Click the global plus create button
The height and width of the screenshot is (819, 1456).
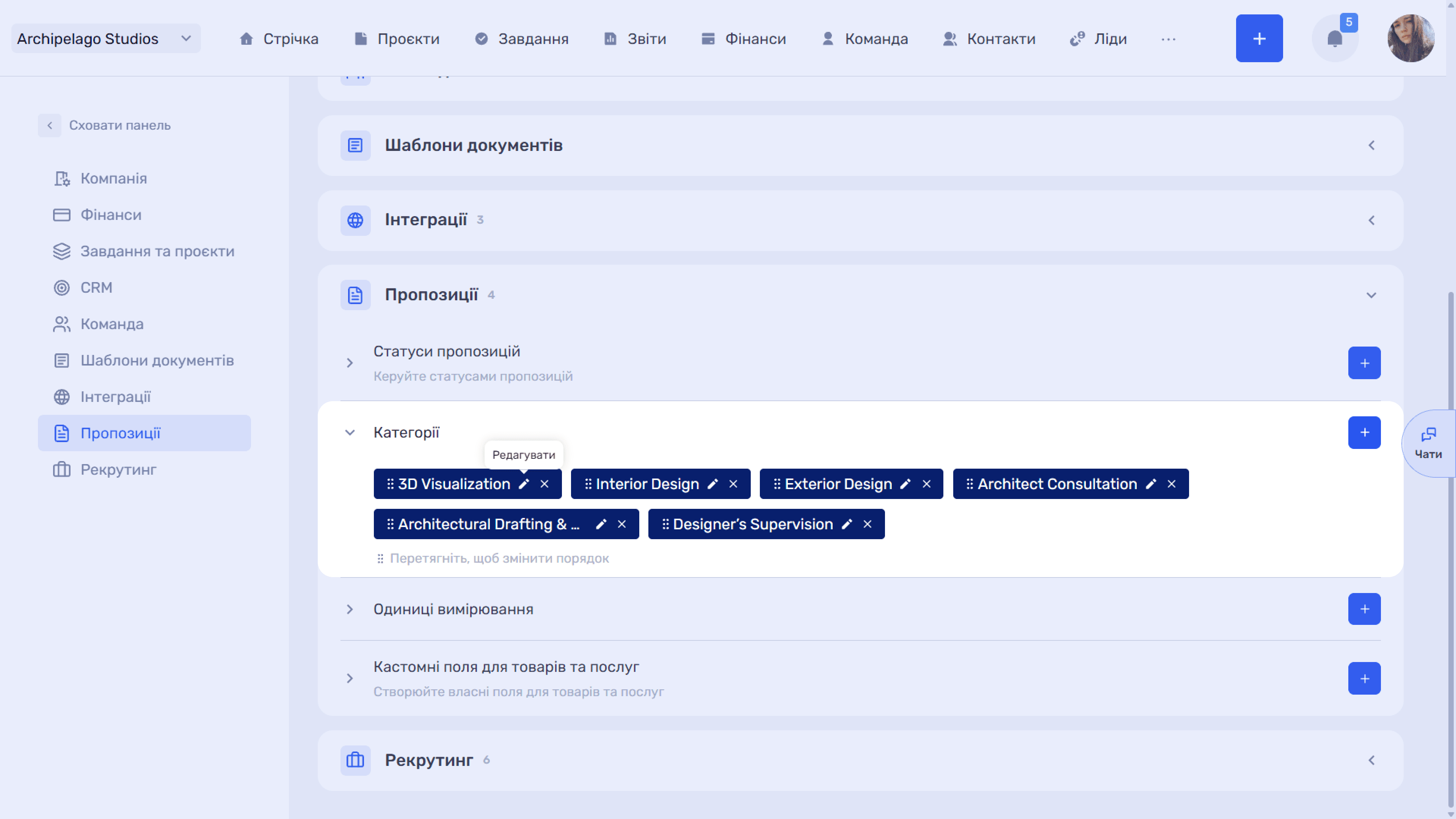click(1259, 38)
